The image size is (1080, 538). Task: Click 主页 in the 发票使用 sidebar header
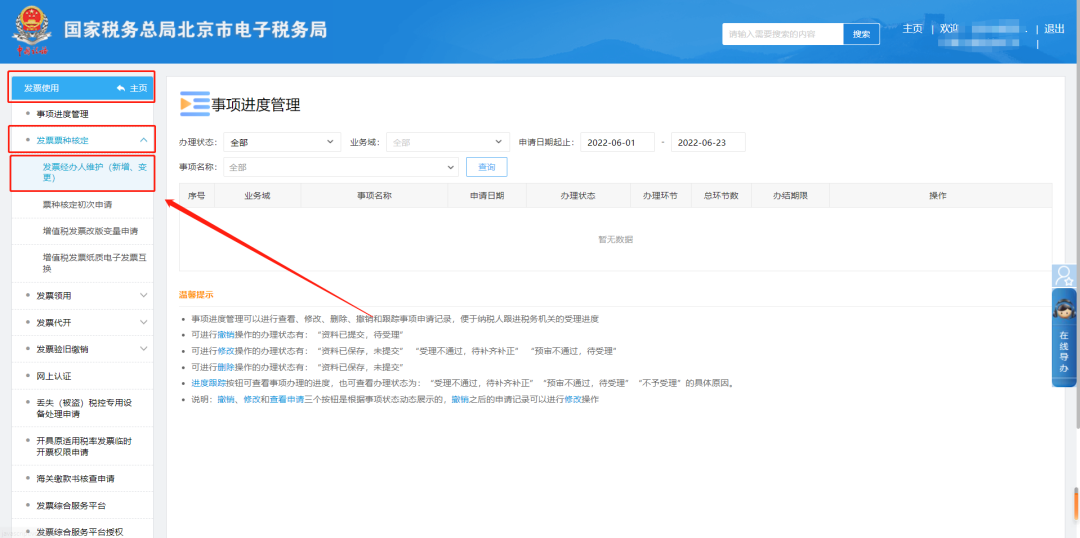138,88
